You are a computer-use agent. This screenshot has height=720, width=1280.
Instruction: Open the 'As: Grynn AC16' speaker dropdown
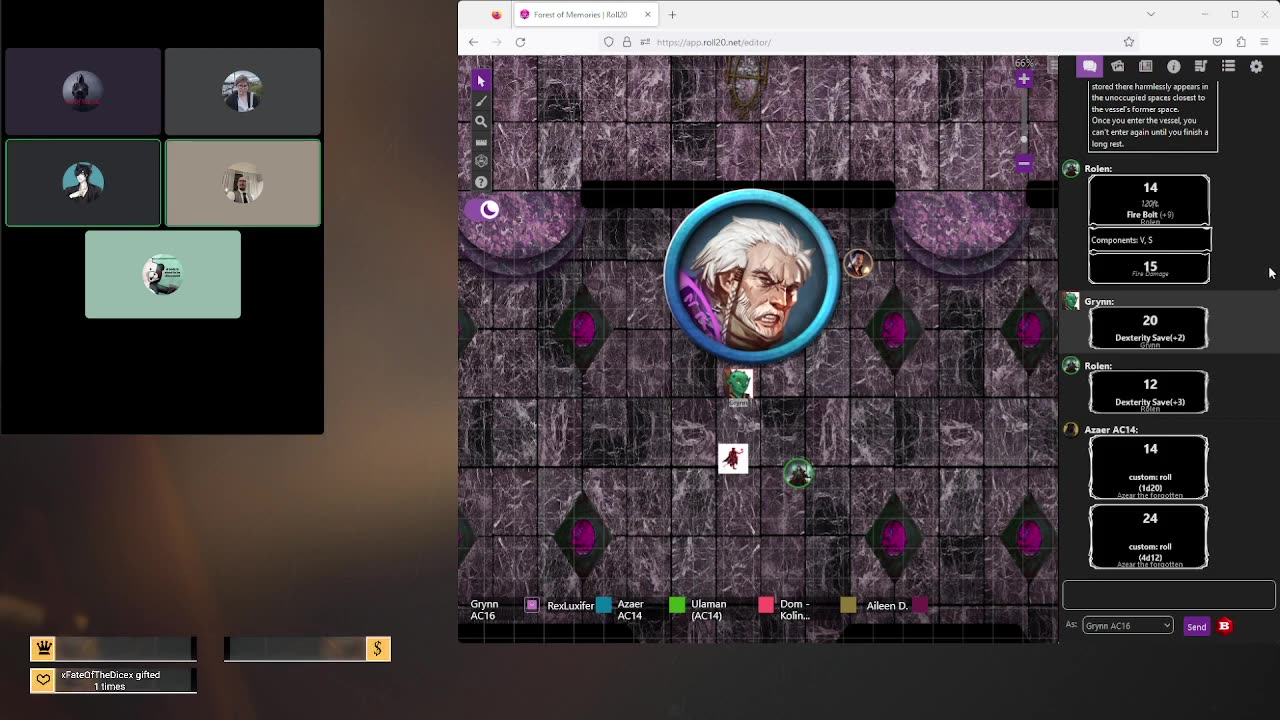click(1127, 625)
